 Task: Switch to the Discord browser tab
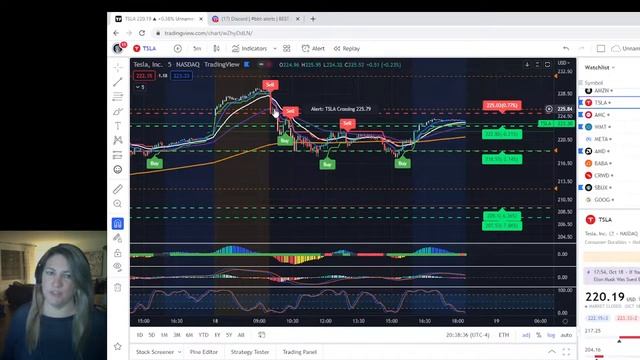[255, 19]
